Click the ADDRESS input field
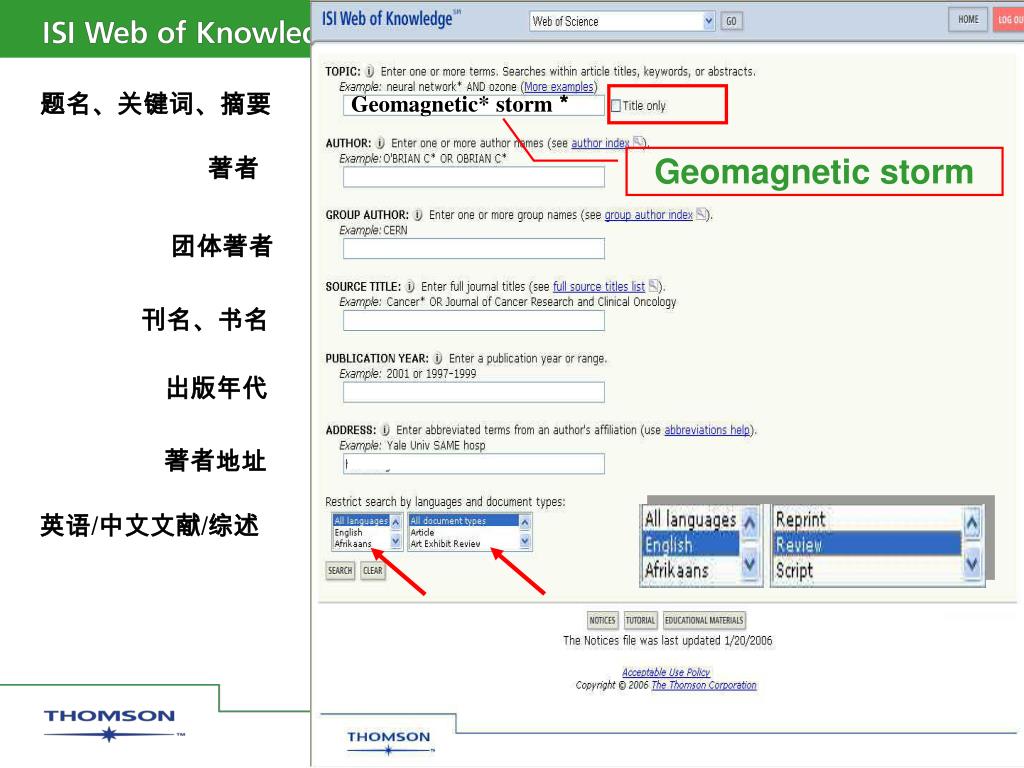Viewport: 1024px width, 768px height. (x=473, y=464)
